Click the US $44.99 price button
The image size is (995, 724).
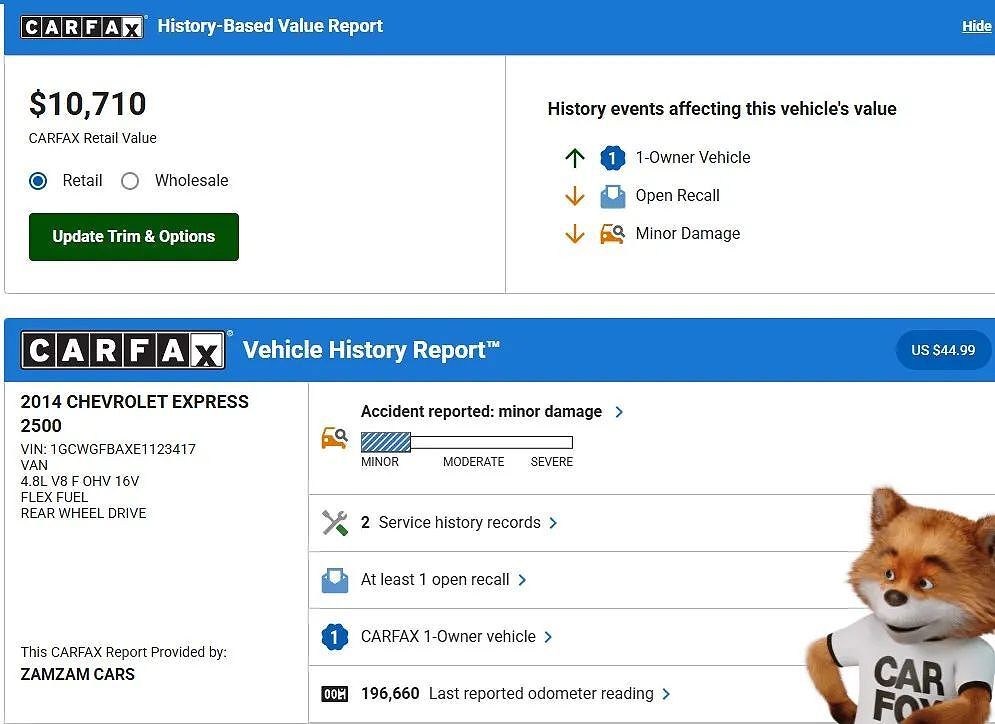(x=942, y=350)
